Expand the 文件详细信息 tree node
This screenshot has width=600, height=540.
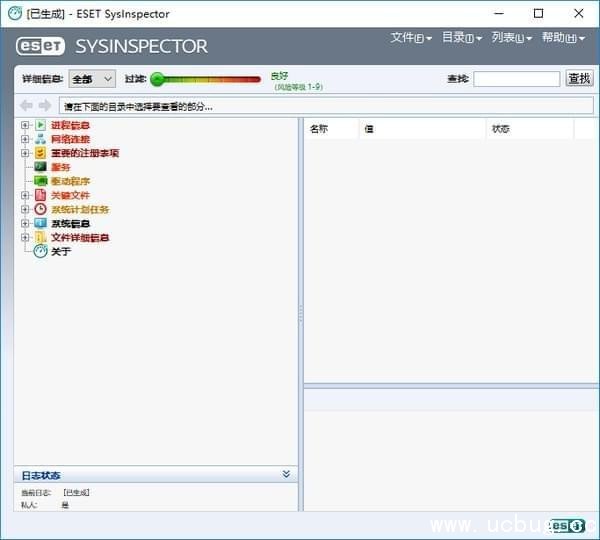click(25, 237)
